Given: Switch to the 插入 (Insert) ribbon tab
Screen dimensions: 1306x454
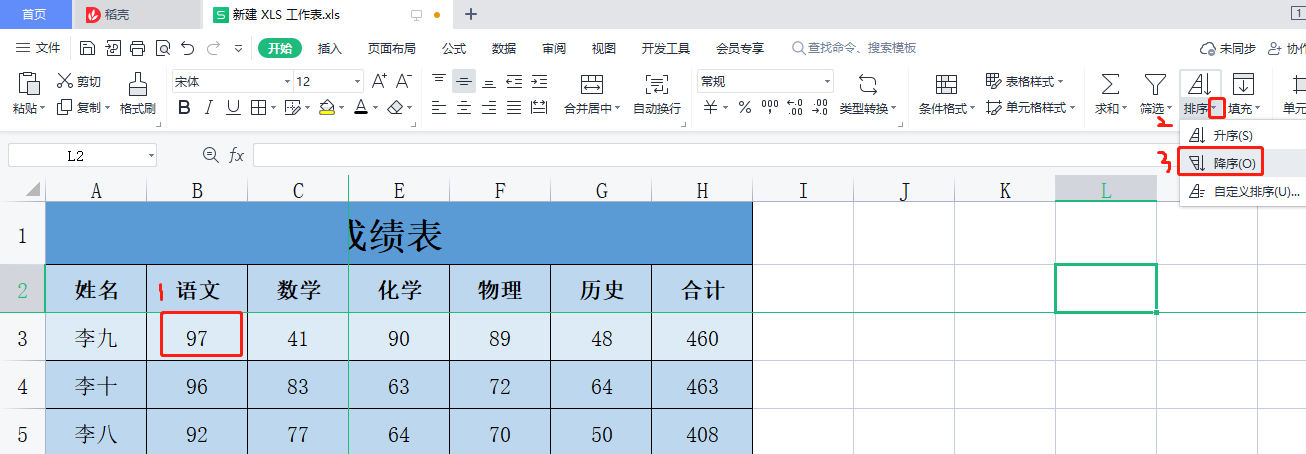Looking at the screenshot, I should click(330, 48).
